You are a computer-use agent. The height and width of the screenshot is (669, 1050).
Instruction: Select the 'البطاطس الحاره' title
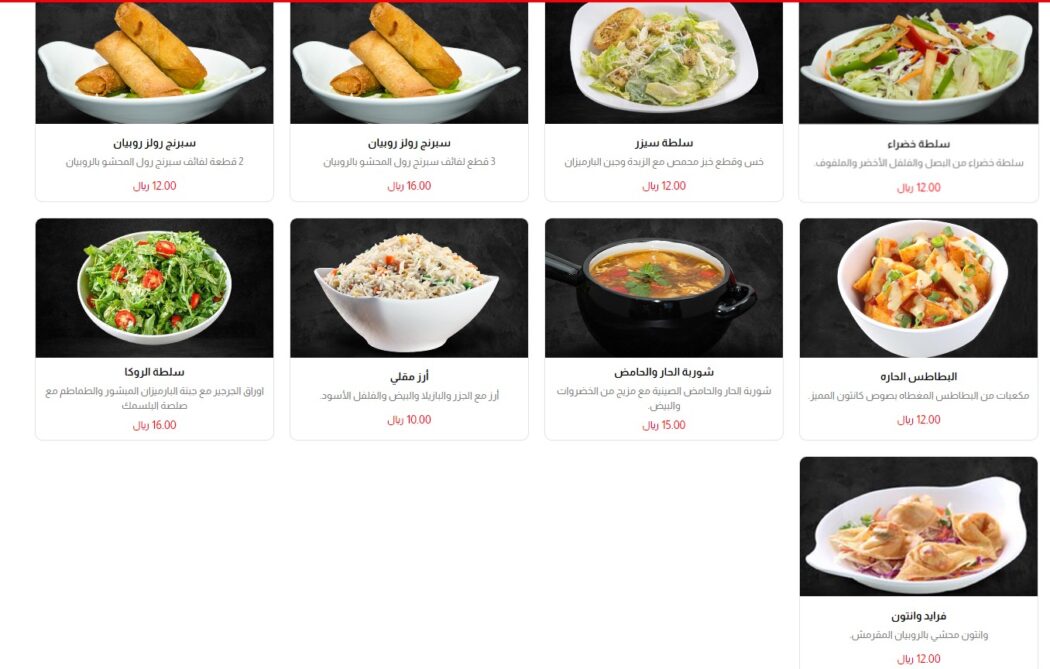pos(919,376)
